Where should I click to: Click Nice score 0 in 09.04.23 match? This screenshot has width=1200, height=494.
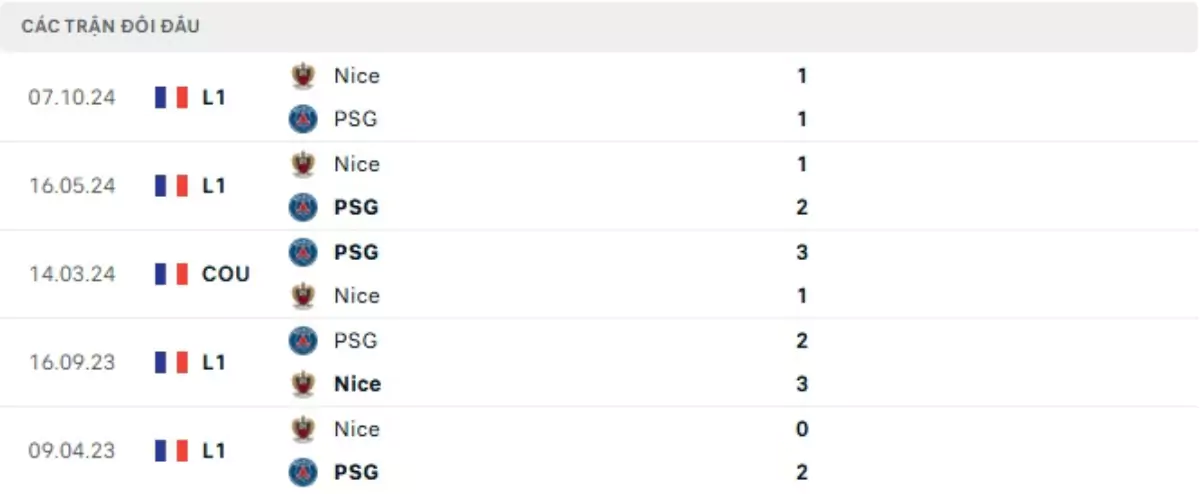point(802,429)
